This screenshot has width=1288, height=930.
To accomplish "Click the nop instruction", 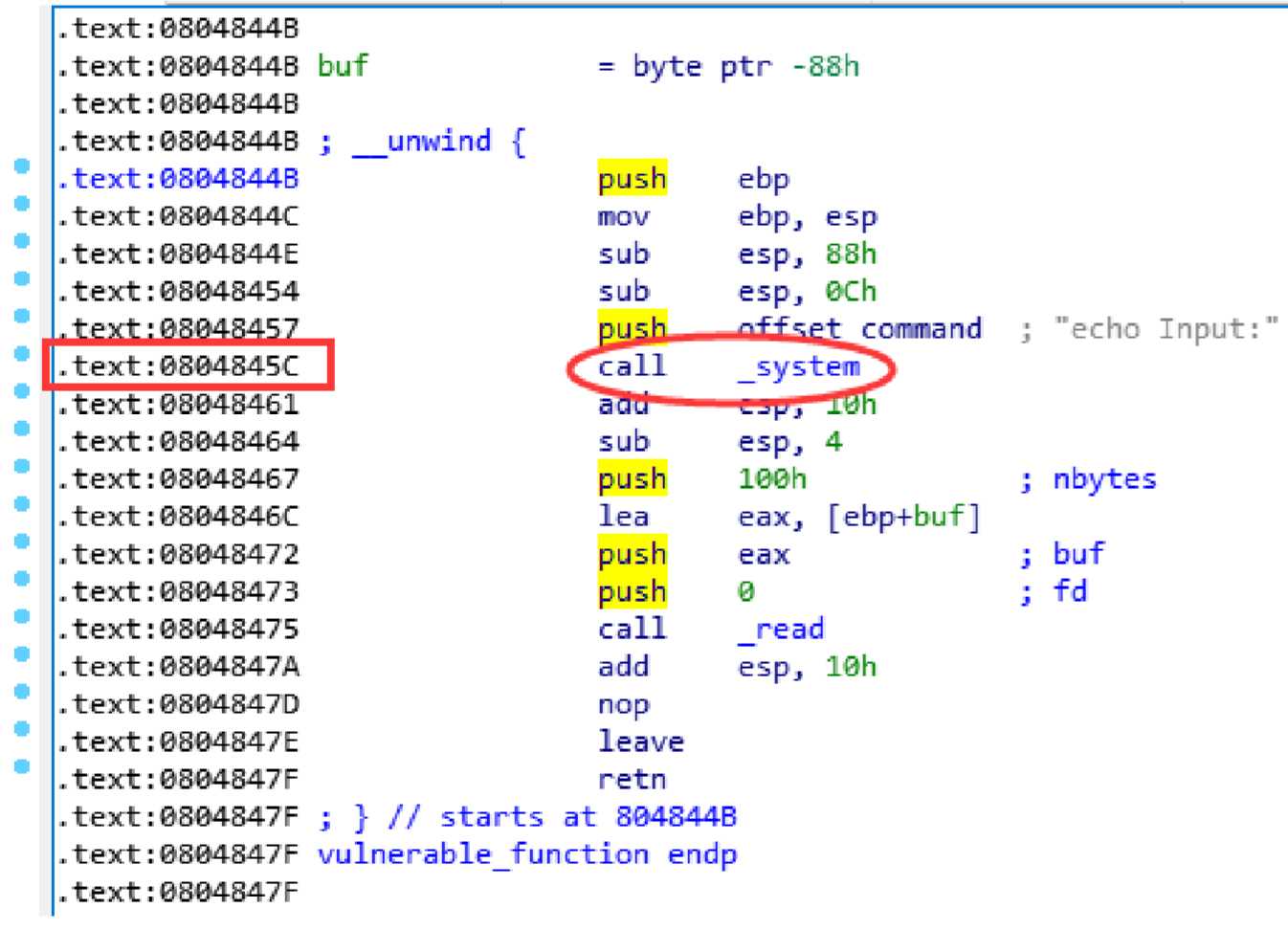I will tap(623, 705).
